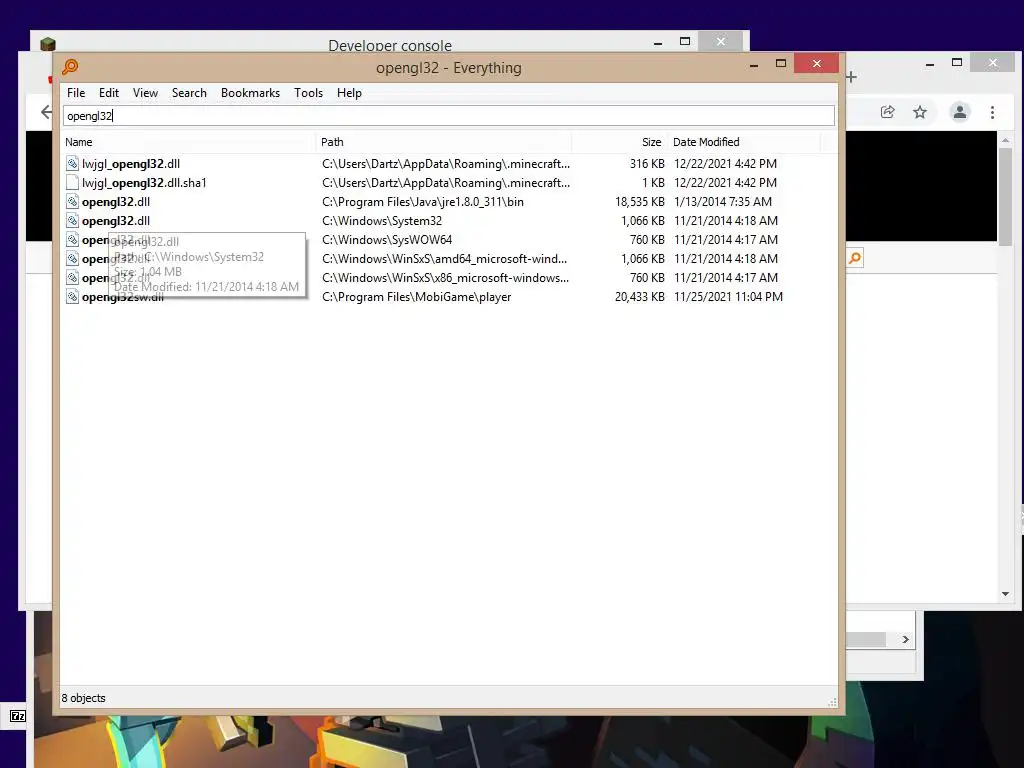The width and height of the screenshot is (1024, 768).
Task: Click date 1/13/2014 7:35 AM
Action: pos(723,202)
